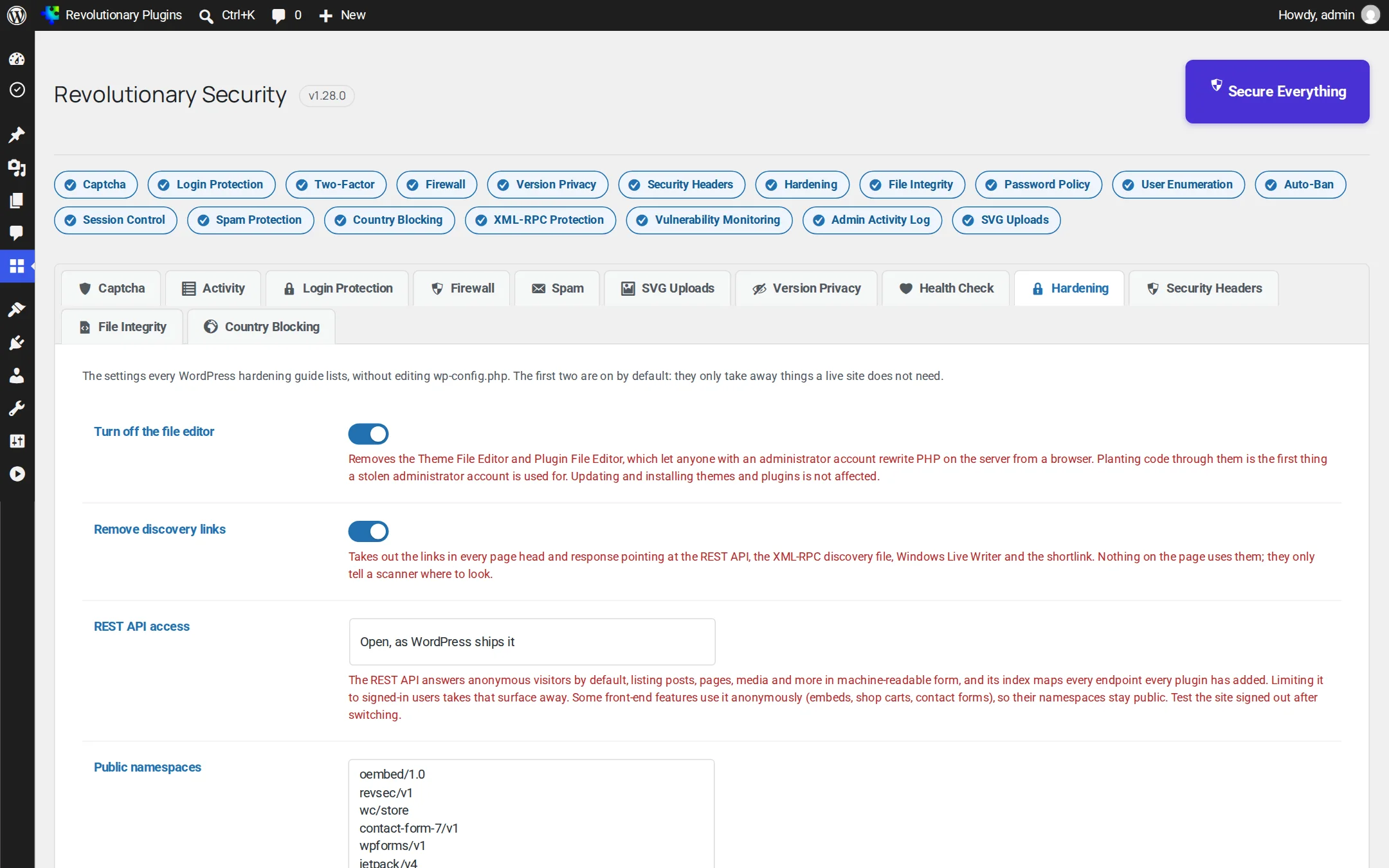Click the Dashboard gauge icon in sidebar
Image resolution: width=1389 pixels, height=868 pixels.
17,59
